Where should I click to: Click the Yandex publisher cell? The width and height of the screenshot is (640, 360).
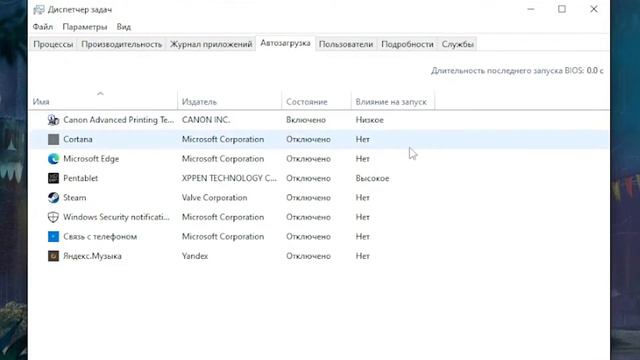click(195, 256)
